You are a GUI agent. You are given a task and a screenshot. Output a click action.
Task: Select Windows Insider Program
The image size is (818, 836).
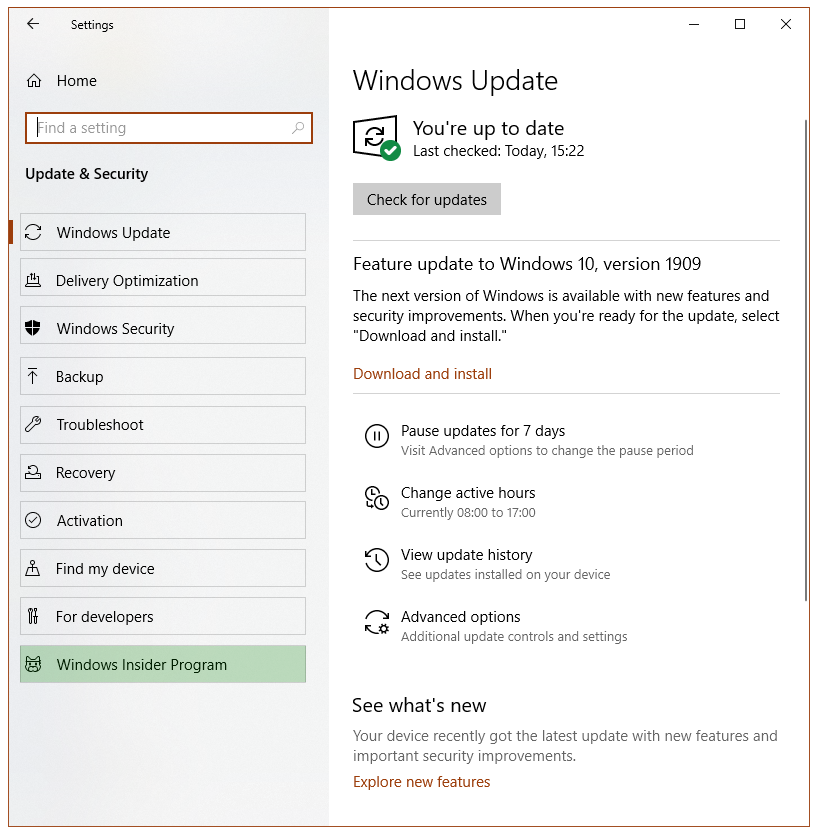[163, 664]
